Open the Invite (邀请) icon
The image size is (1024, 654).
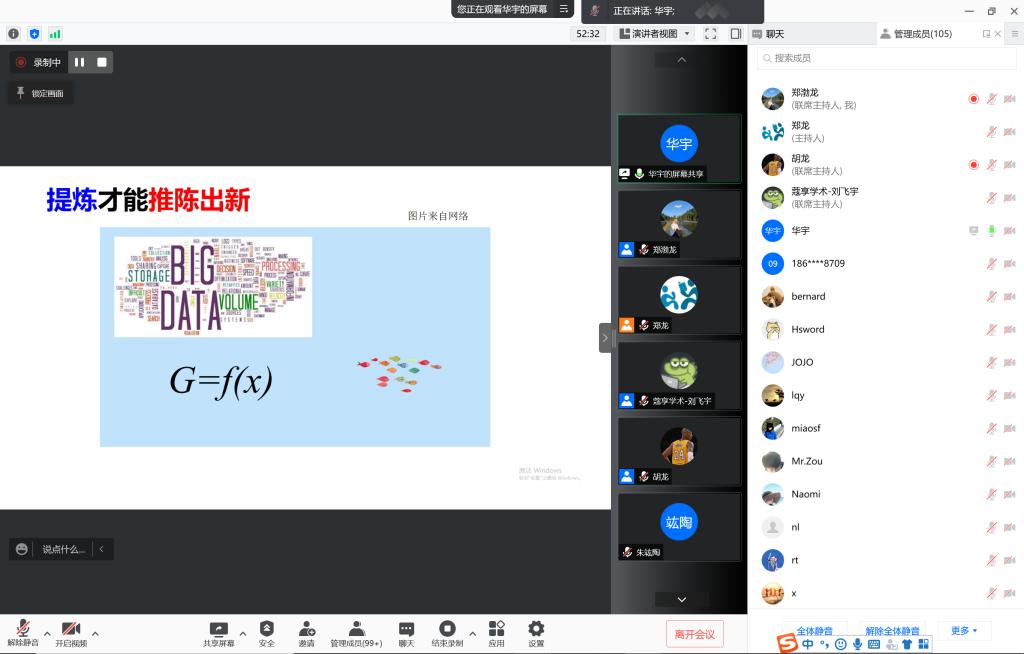(306, 629)
